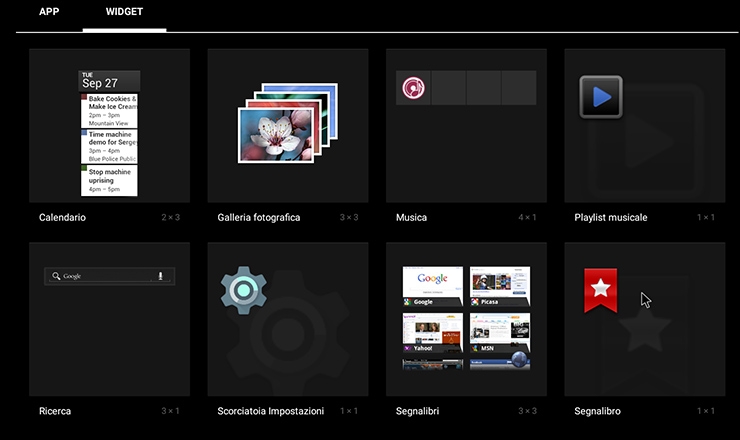Tap the microphone icon in search widget

(160, 276)
